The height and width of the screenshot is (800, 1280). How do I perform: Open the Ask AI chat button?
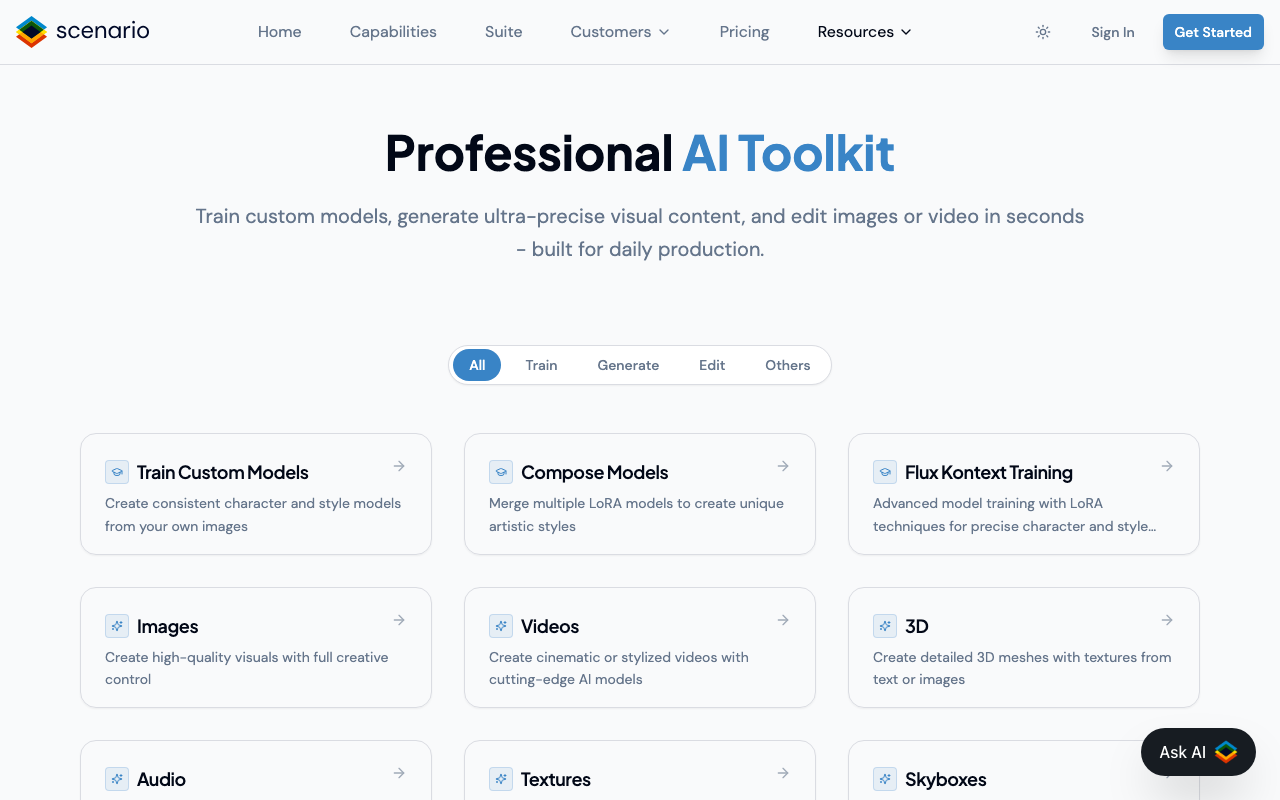pyautogui.click(x=1198, y=752)
